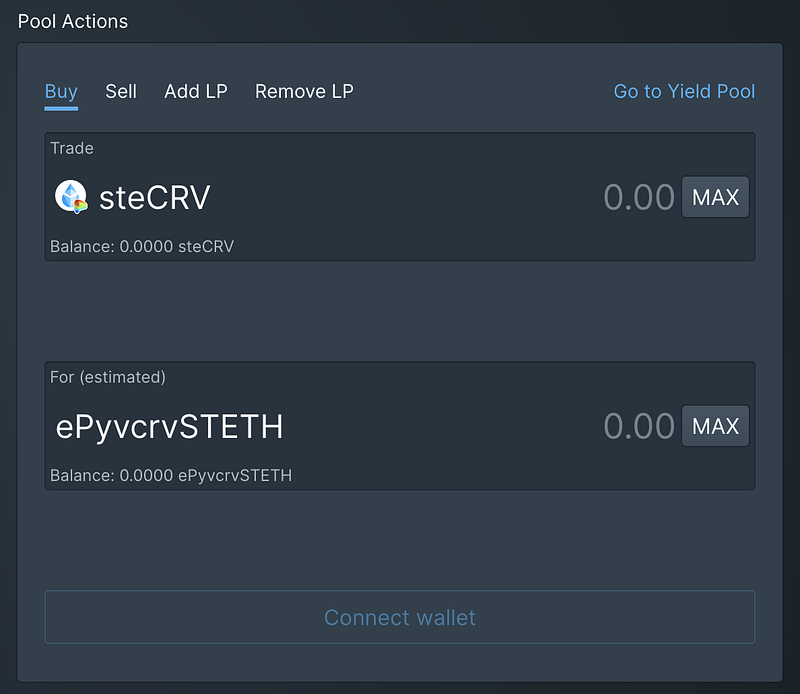Viewport: 800px width, 694px height.
Task: Click MAX in the Trade steCRV box
Action: [x=715, y=197]
